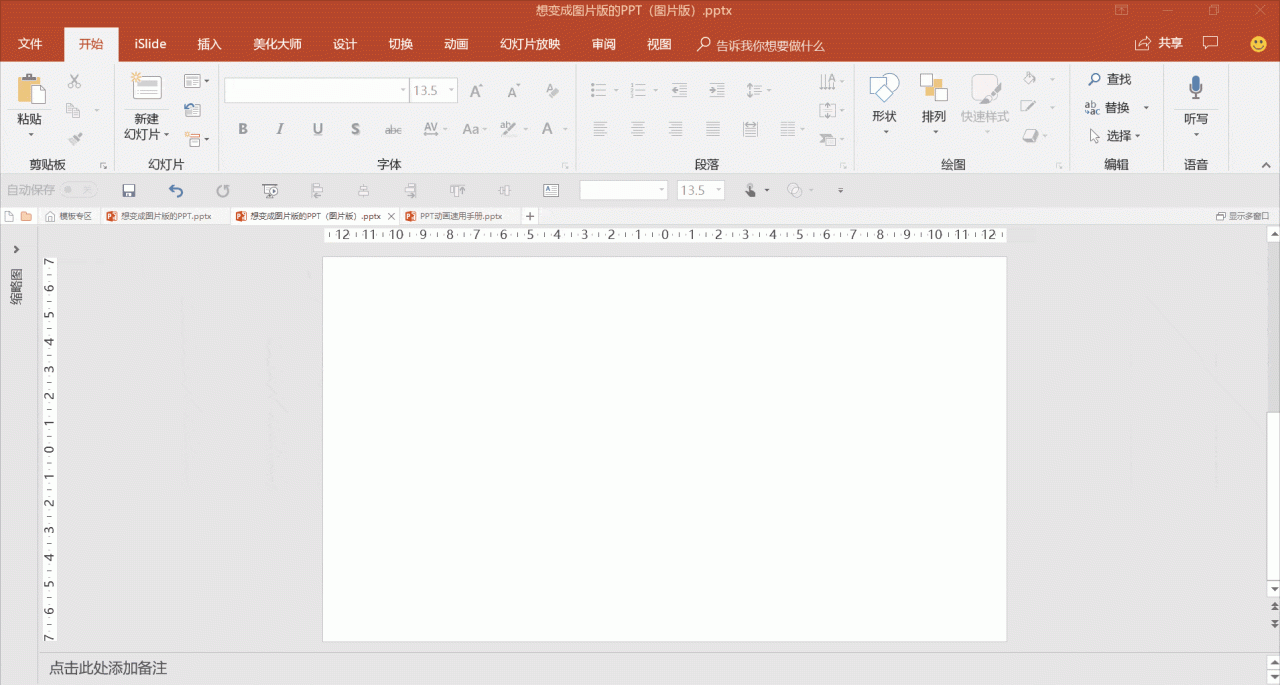
Task: Open the Shapes gallery icon
Action: point(884,89)
